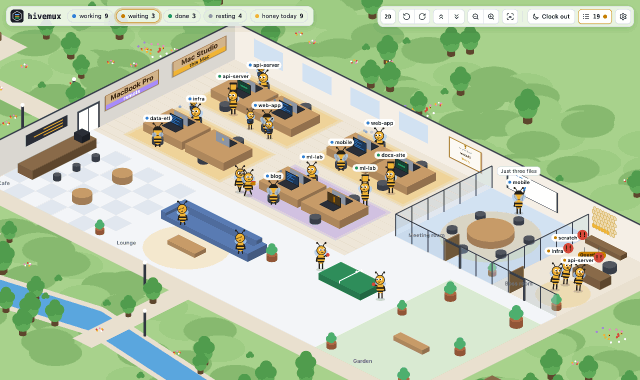Select the bee at the data-etl desk
Screen dimensions: 640x380
158,135
